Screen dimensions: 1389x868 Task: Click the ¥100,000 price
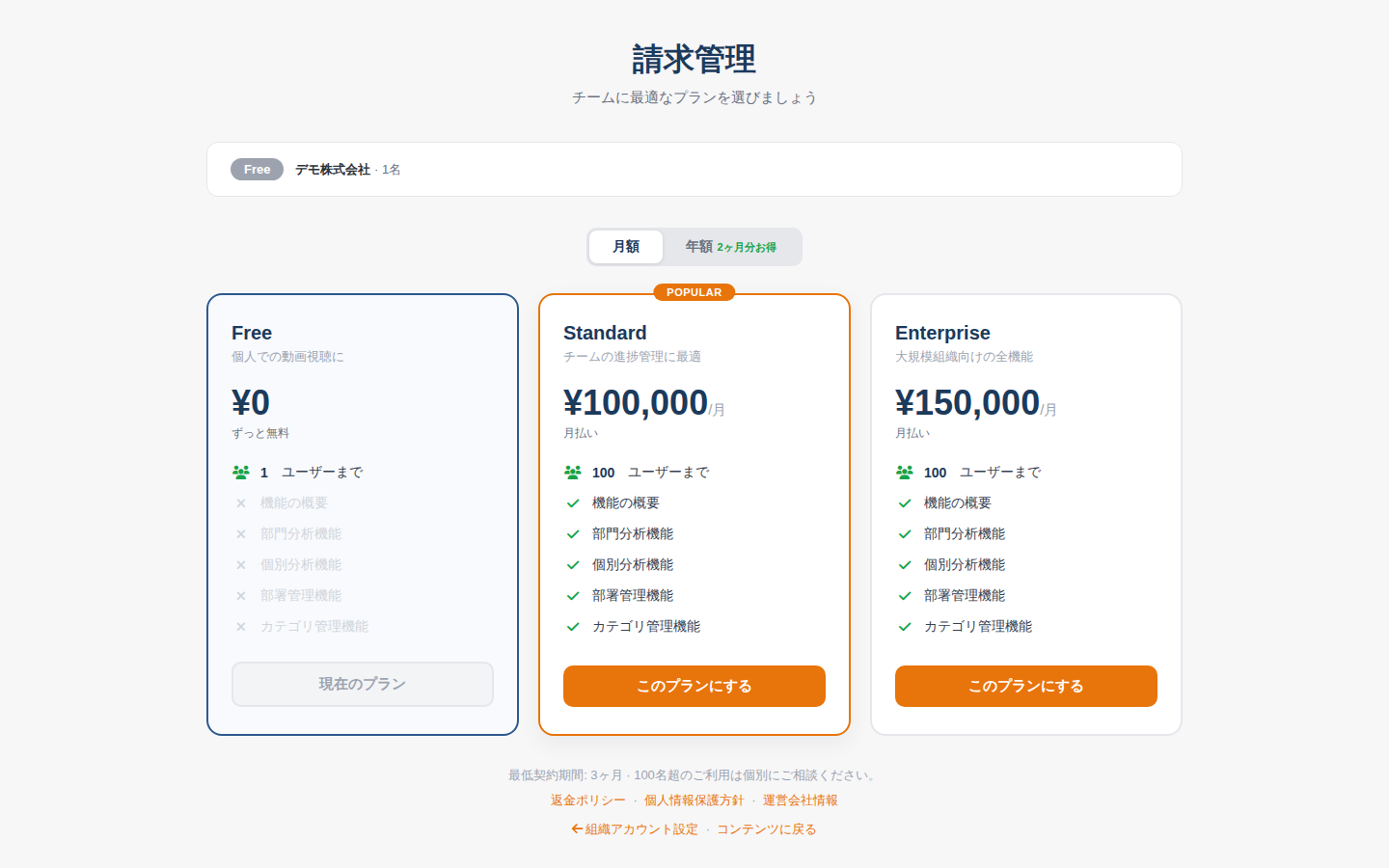click(636, 402)
